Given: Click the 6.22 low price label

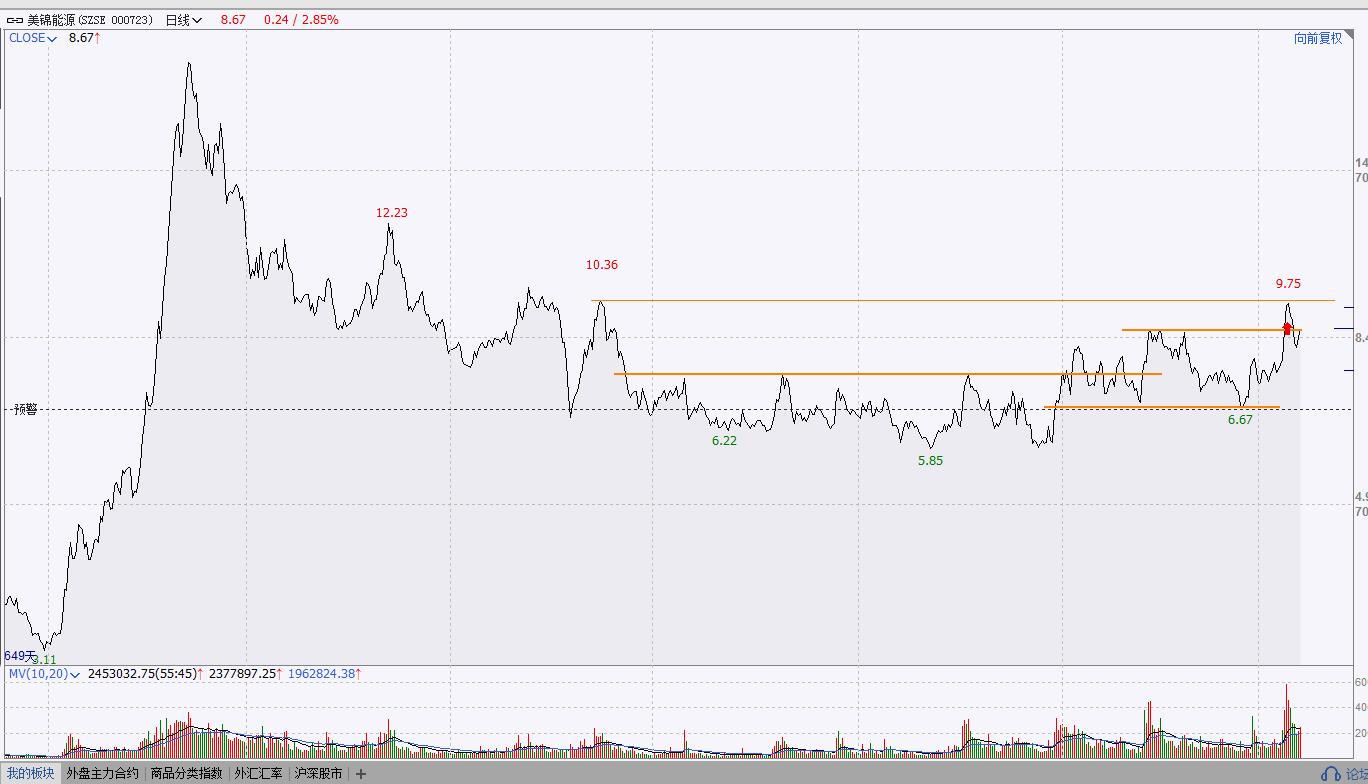Looking at the screenshot, I should tap(724, 441).
